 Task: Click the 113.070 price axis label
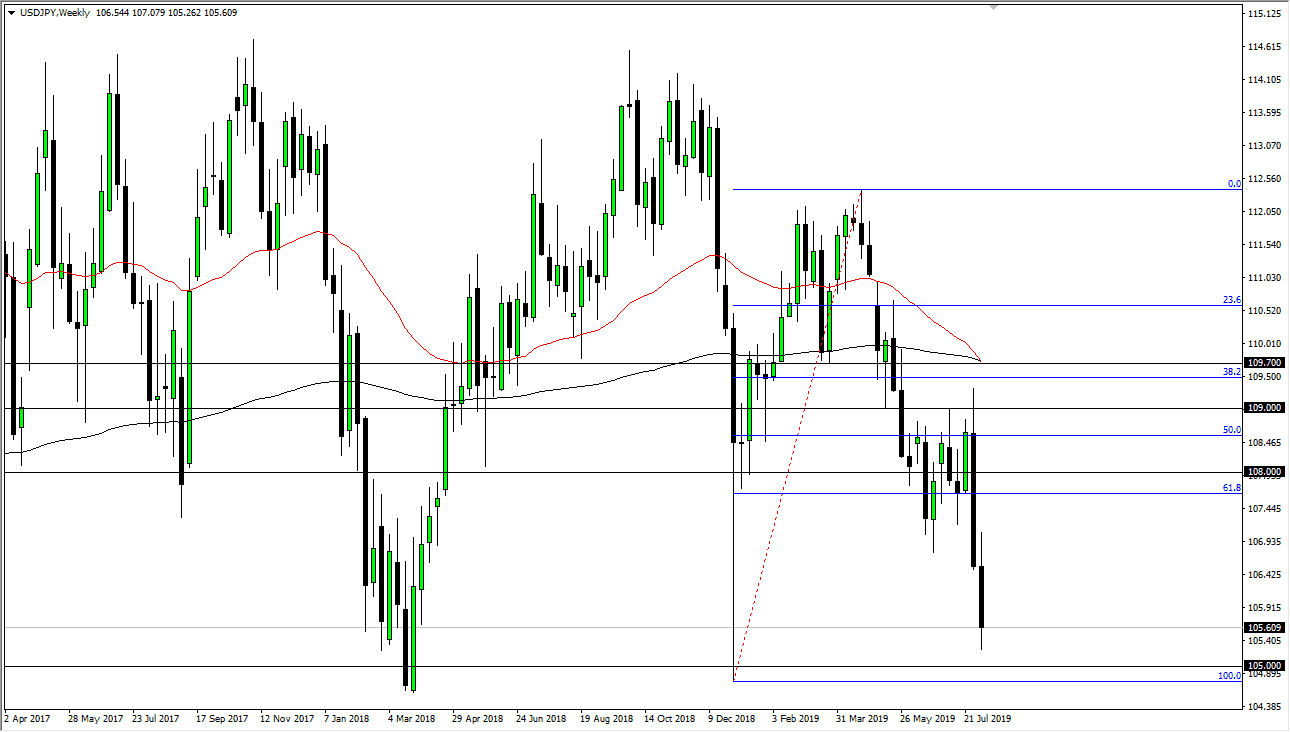point(1265,146)
